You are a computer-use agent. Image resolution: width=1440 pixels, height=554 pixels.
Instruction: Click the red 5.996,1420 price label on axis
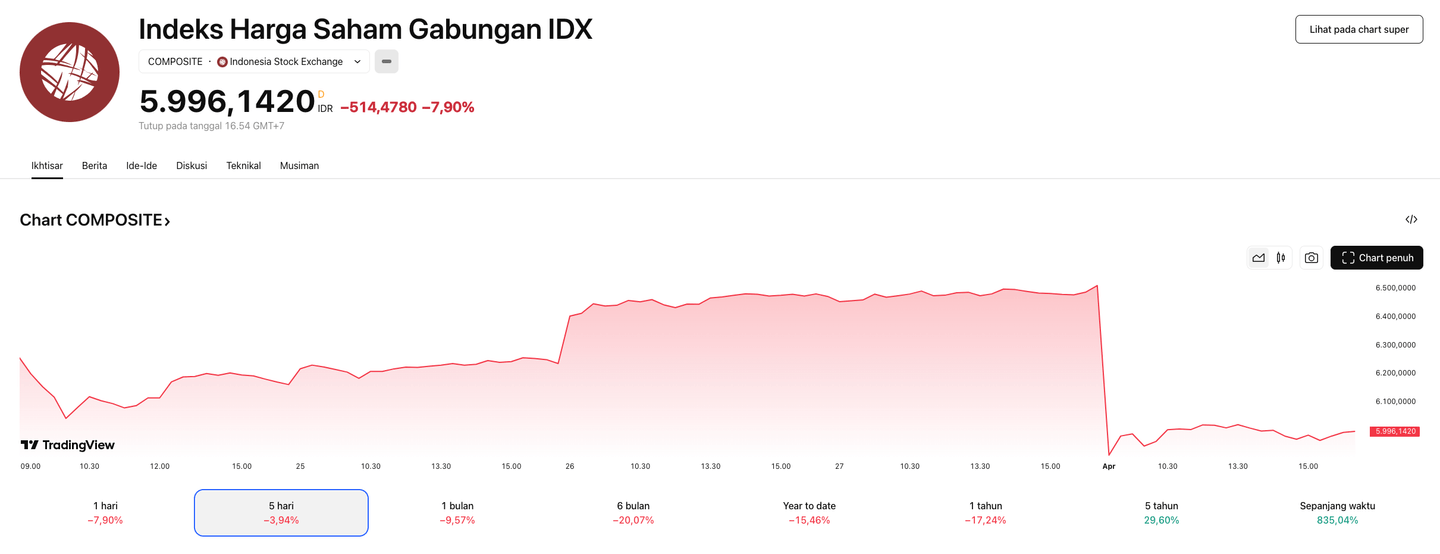1396,431
